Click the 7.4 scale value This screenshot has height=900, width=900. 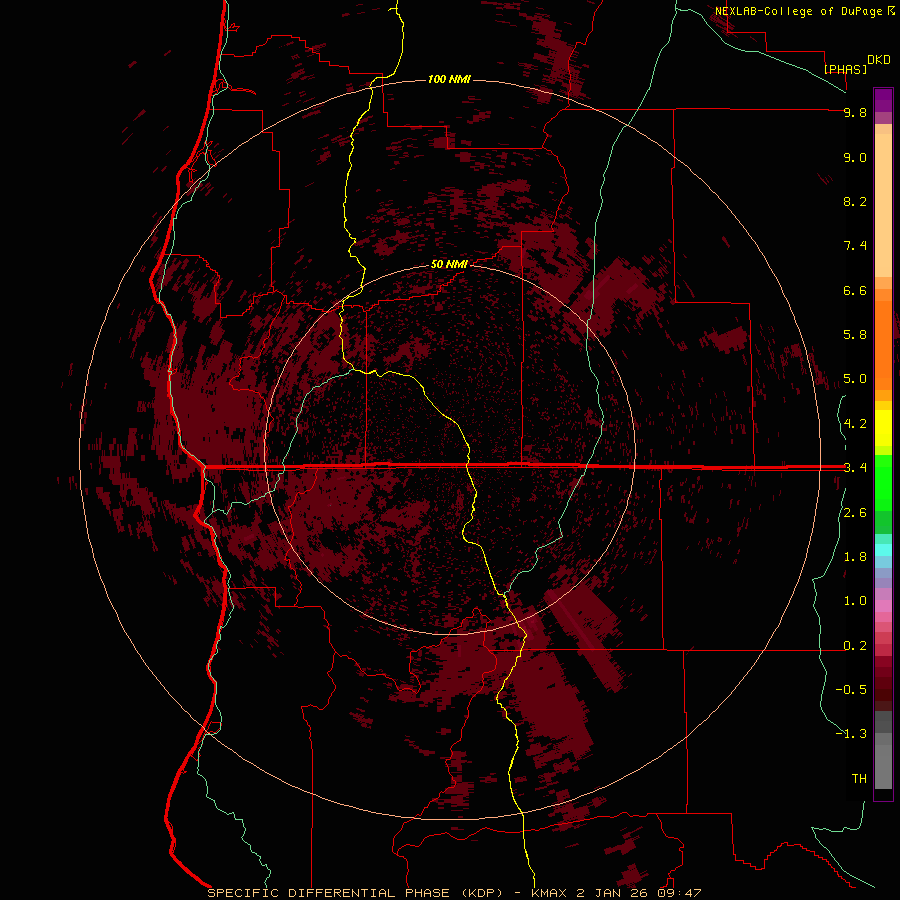pos(855,246)
